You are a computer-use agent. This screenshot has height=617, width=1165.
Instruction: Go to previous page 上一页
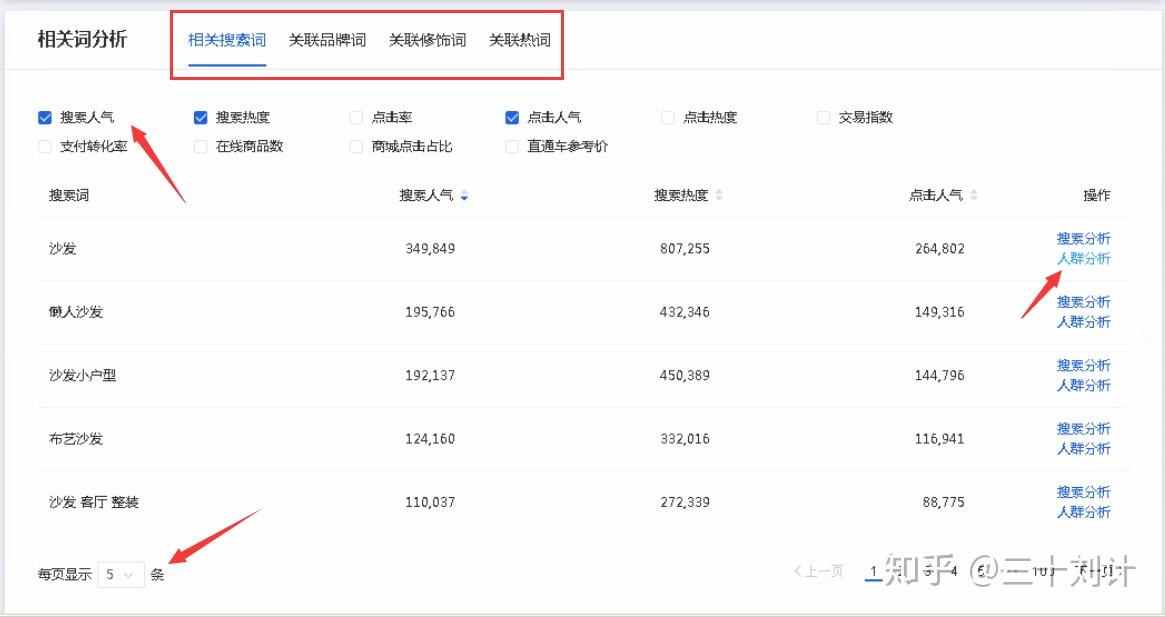pos(819,571)
